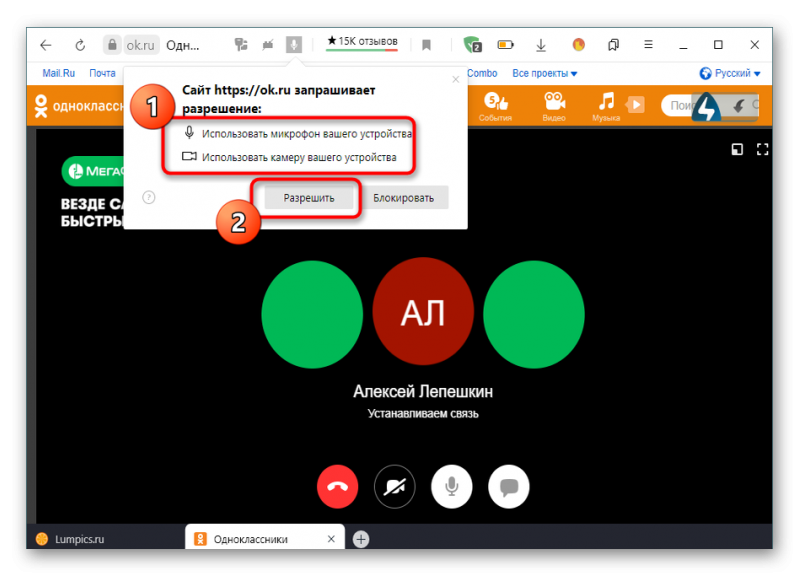Click the battery saver icon
This screenshot has width=800, height=576.
(x=505, y=45)
